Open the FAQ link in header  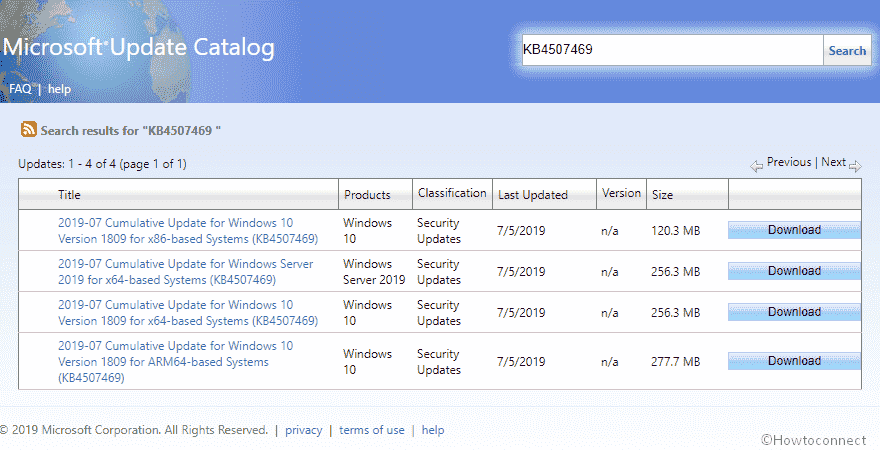(x=20, y=89)
